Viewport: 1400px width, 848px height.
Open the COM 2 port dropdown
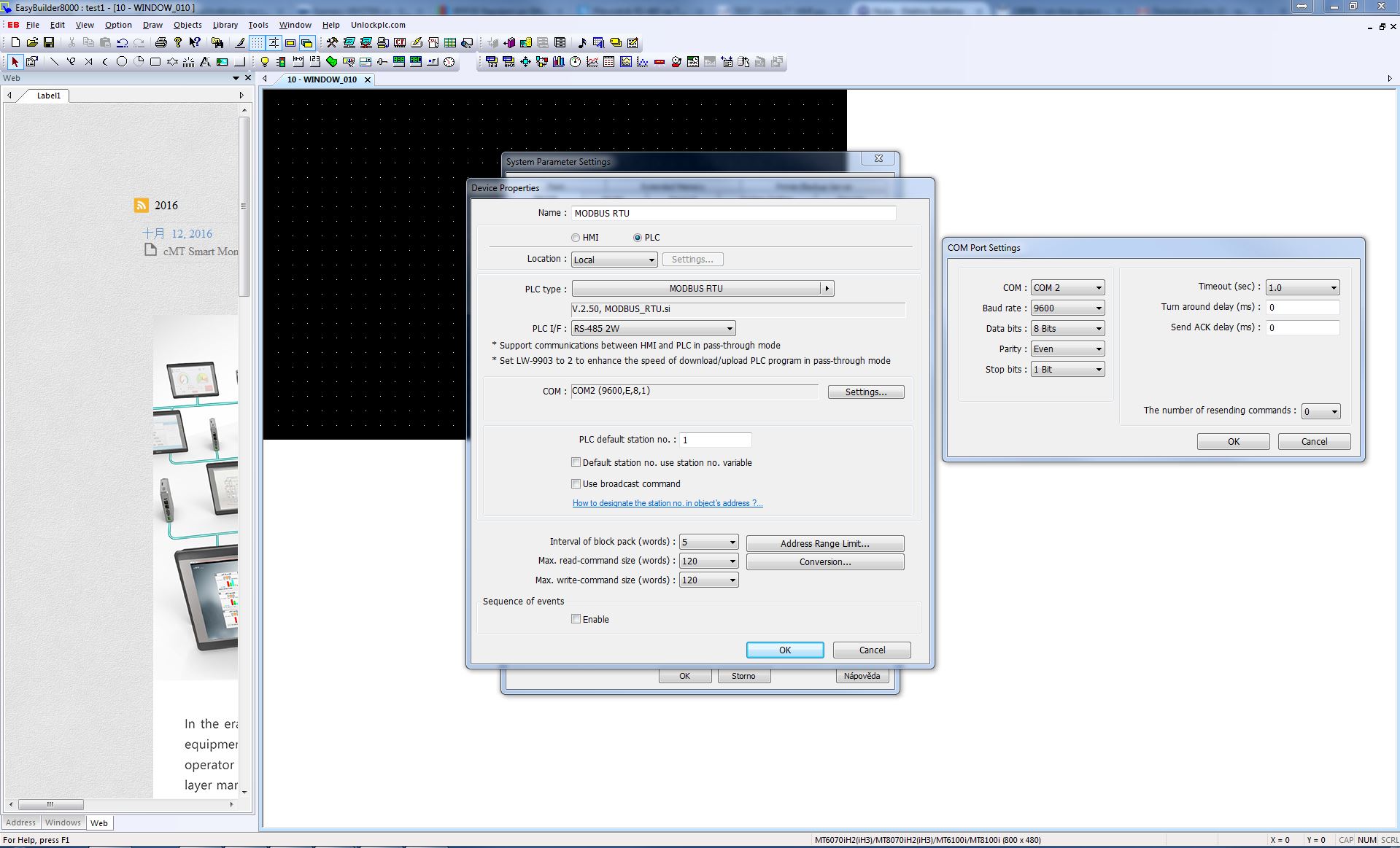1067,288
